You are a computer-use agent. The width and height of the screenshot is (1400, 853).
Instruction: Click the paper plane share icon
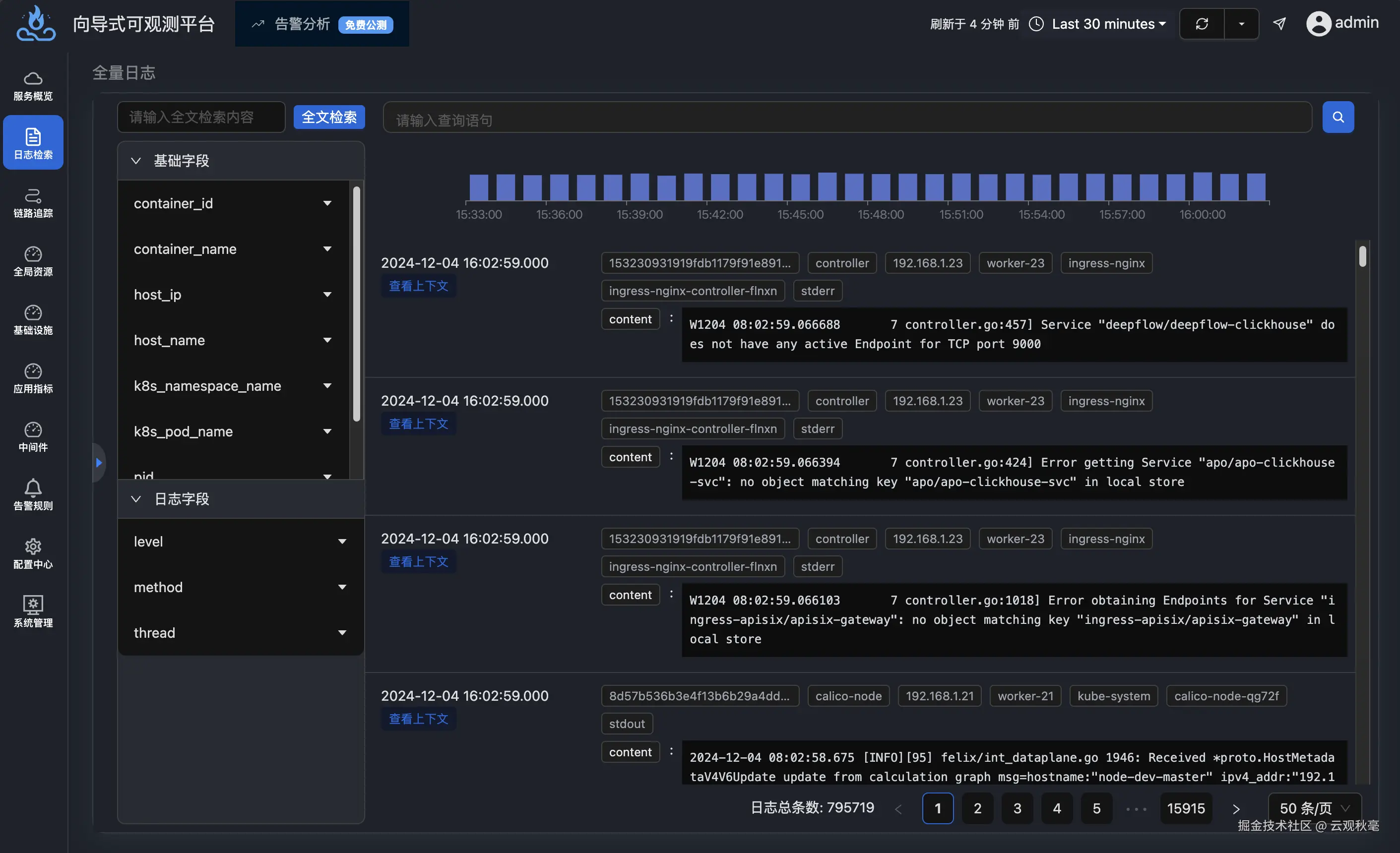[1279, 24]
